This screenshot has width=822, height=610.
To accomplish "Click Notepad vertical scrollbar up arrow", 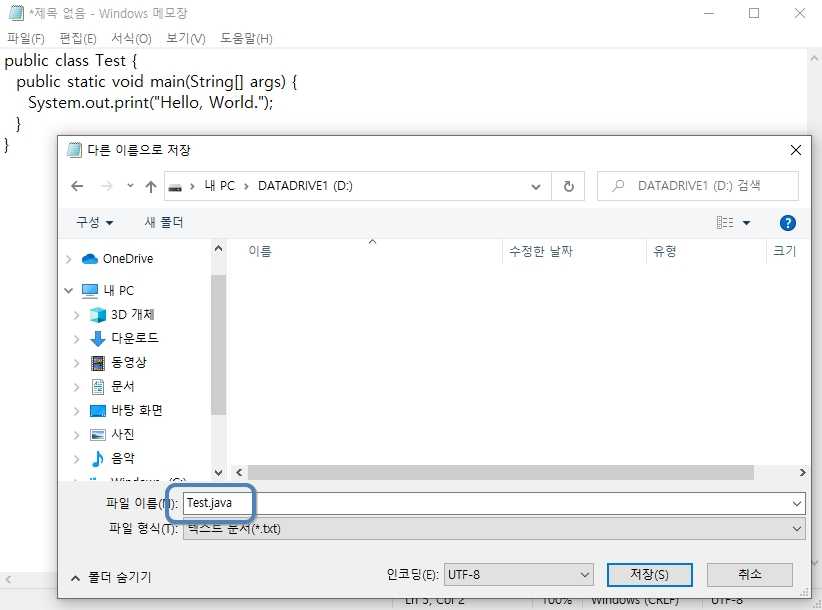I will [x=814, y=58].
